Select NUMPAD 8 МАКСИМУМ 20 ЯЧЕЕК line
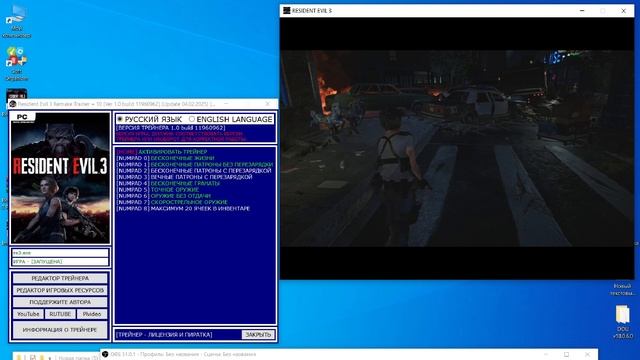Screen dimensions: 640x360 click(183, 209)
